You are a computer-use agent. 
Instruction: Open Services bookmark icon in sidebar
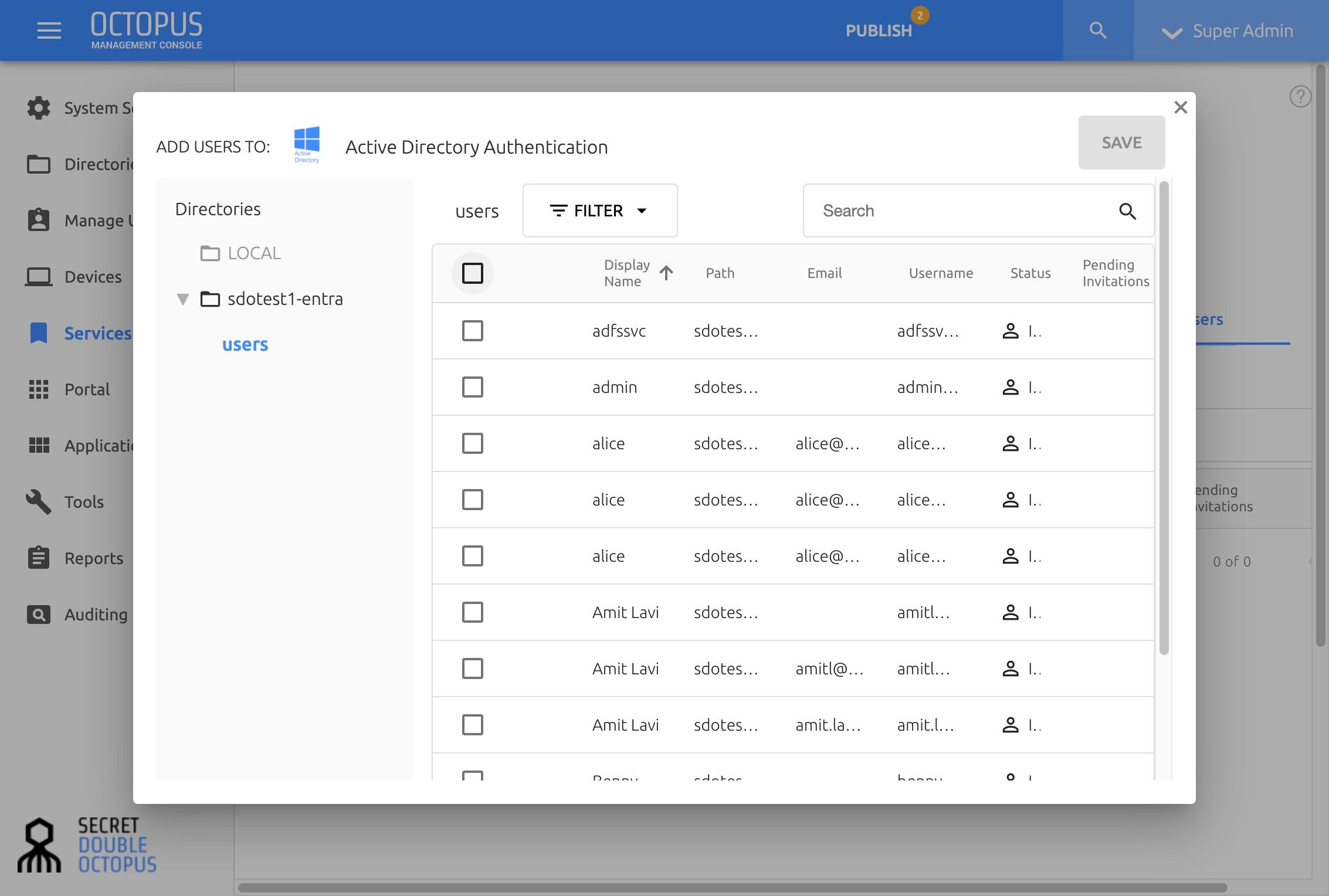tap(39, 332)
